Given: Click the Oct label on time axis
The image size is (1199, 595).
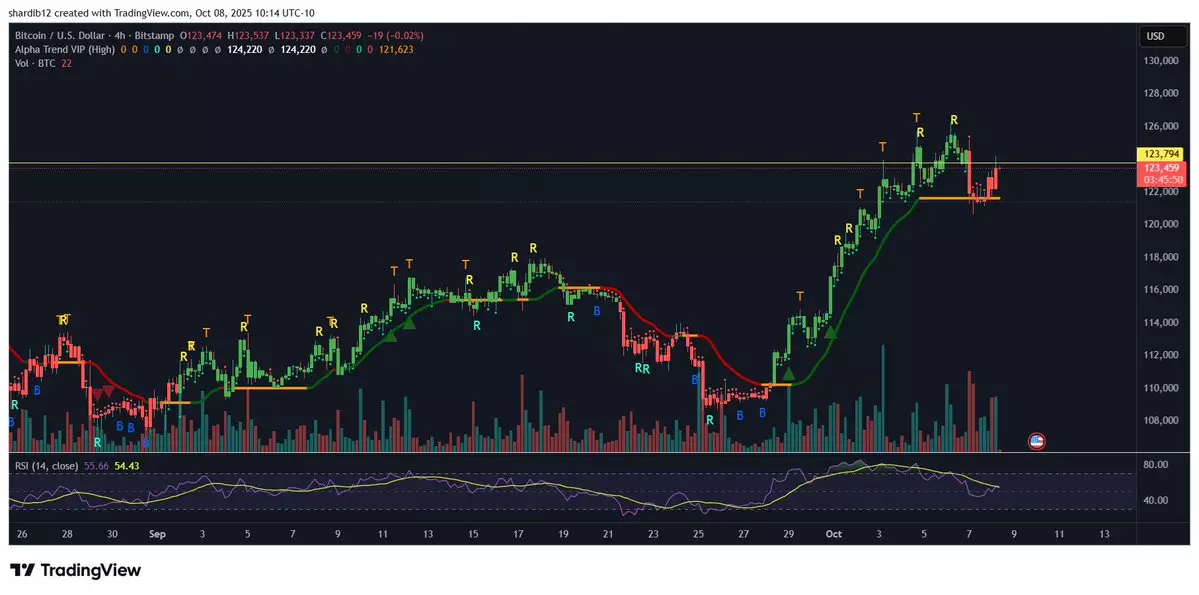Looking at the screenshot, I should (x=836, y=535).
